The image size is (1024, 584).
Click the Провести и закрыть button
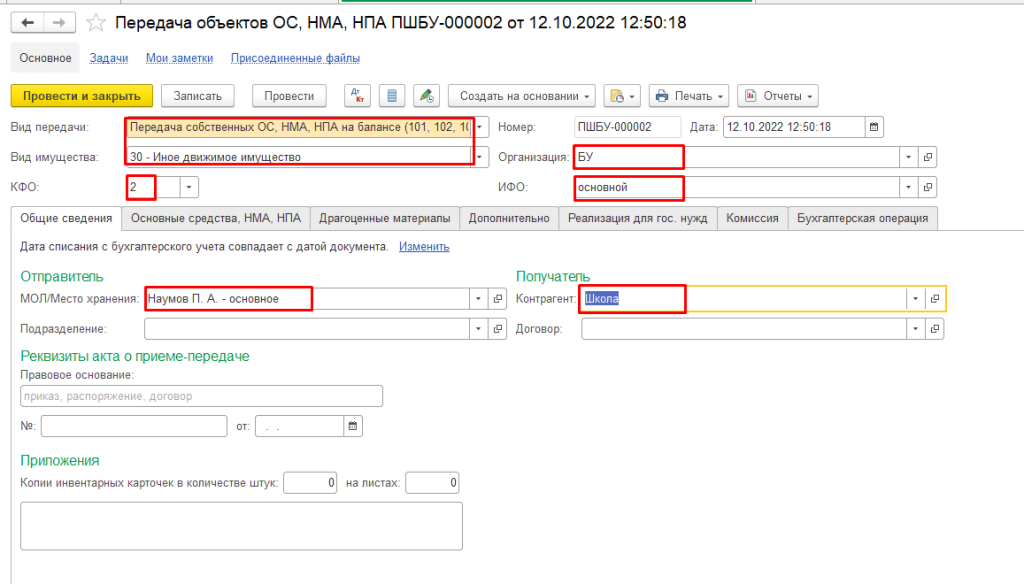coord(81,96)
